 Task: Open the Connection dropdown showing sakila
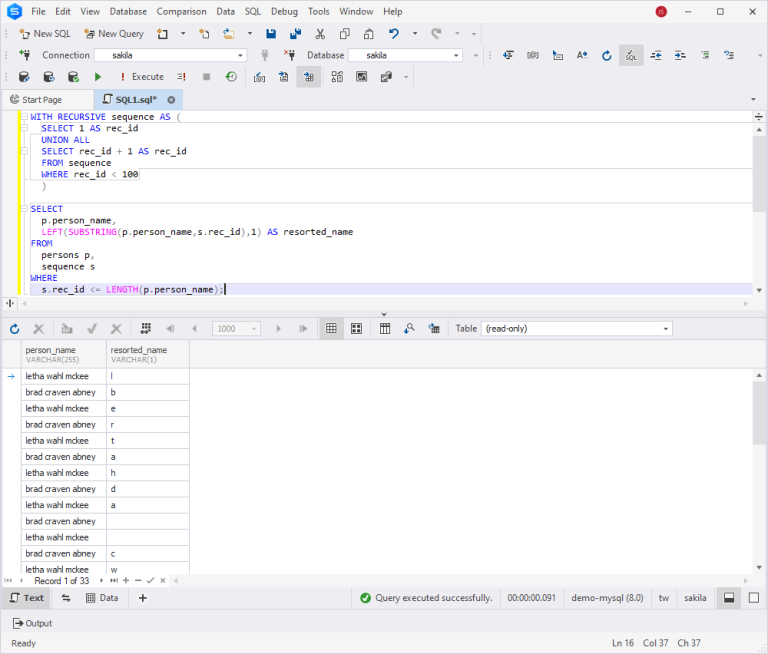click(240, 56)
